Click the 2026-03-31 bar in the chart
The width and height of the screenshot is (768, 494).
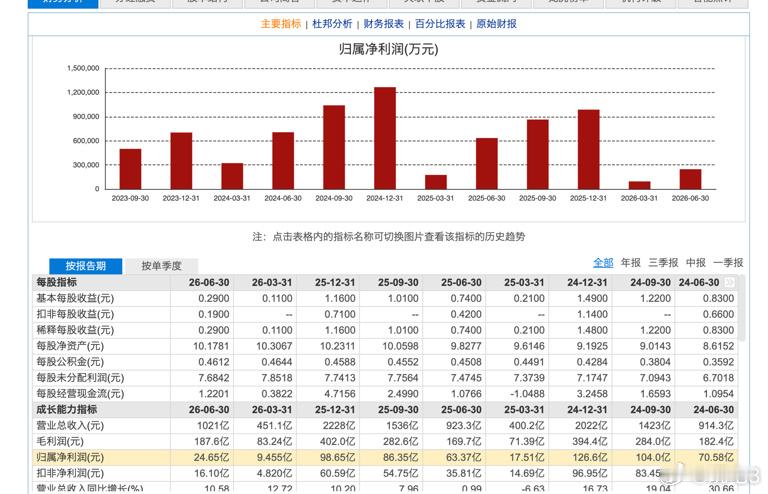[x=640, y=185]
